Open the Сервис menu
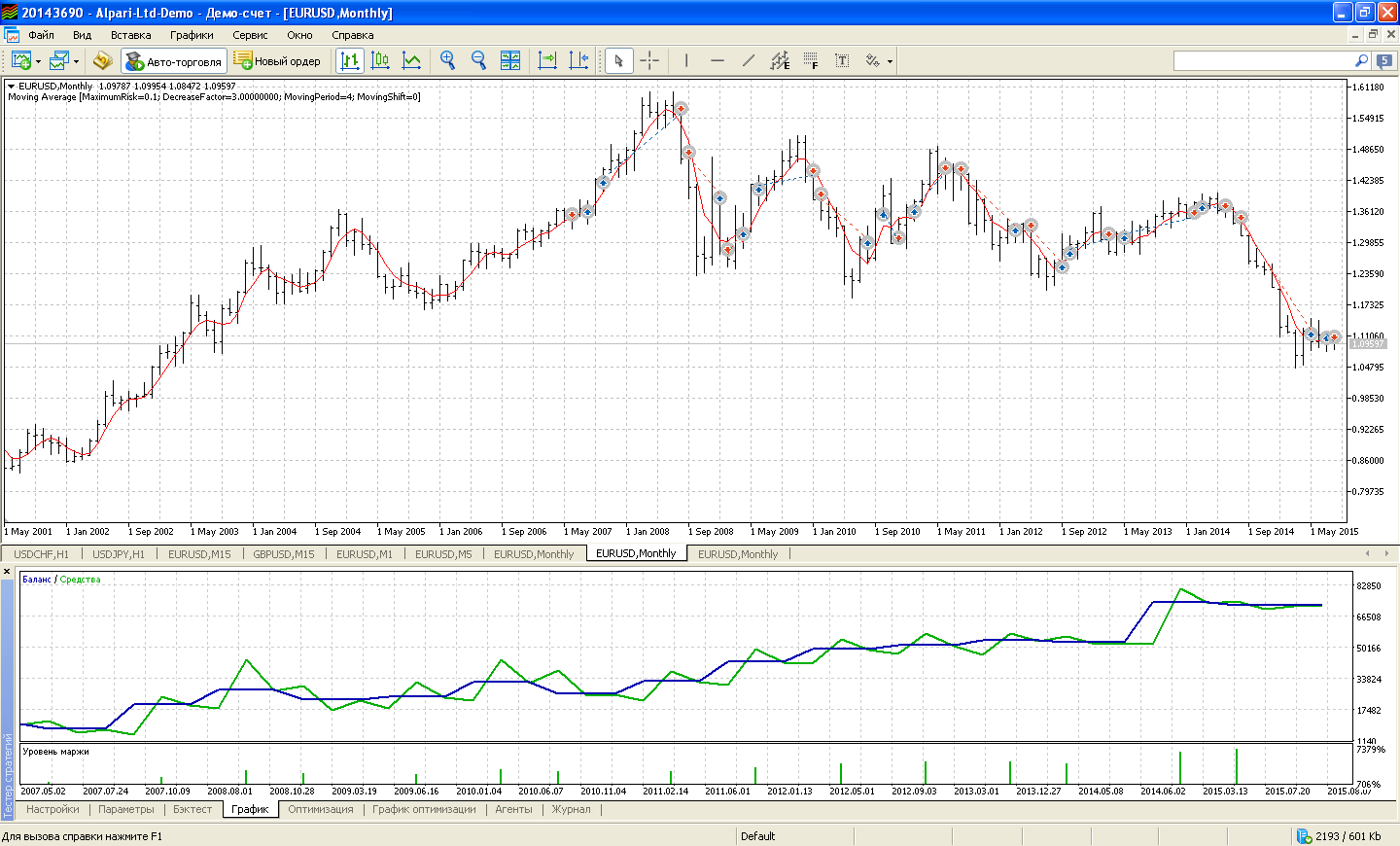1400x846 pixels. pos(250,35)
